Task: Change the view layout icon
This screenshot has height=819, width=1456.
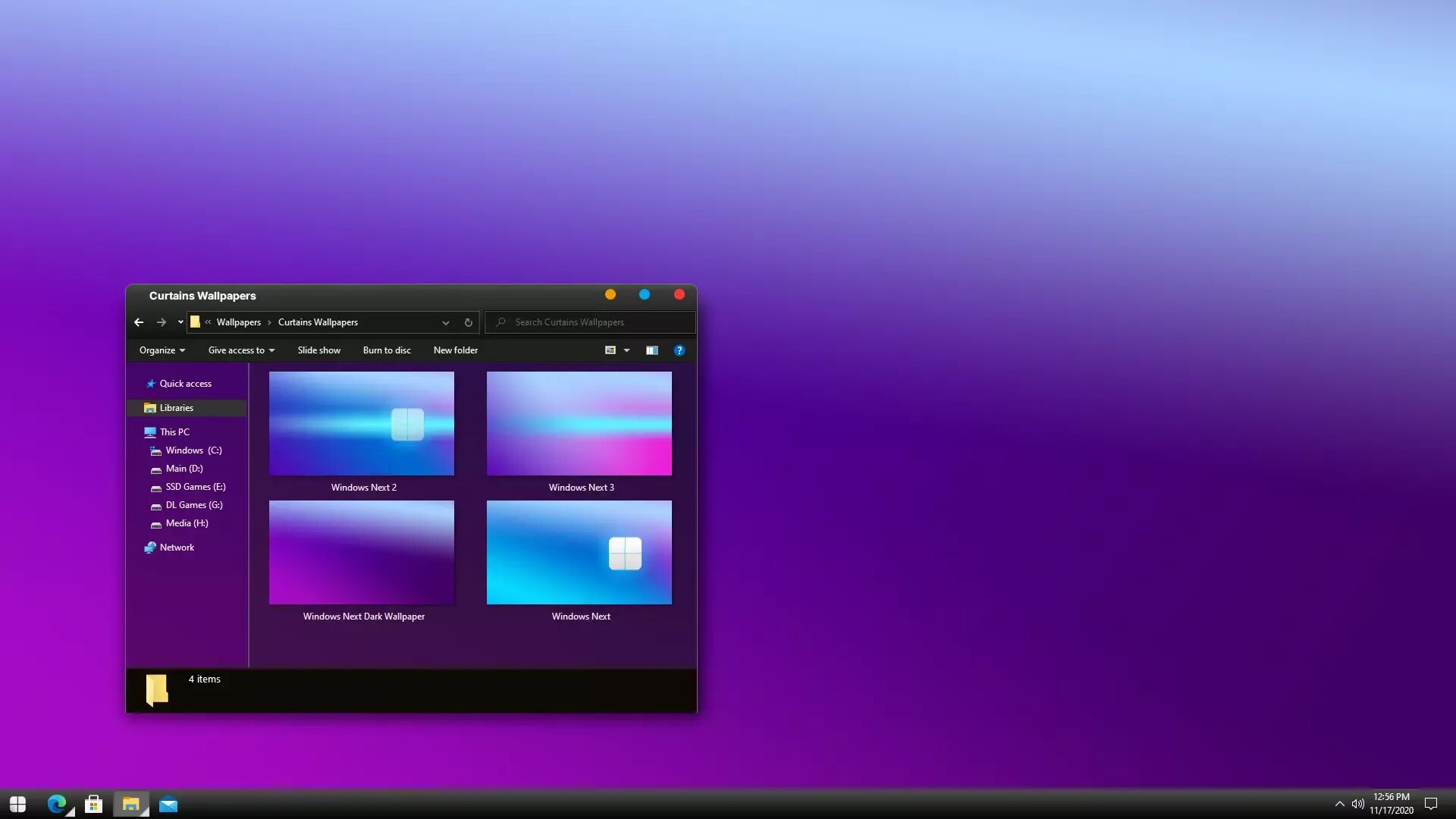Action: (610, 350)
